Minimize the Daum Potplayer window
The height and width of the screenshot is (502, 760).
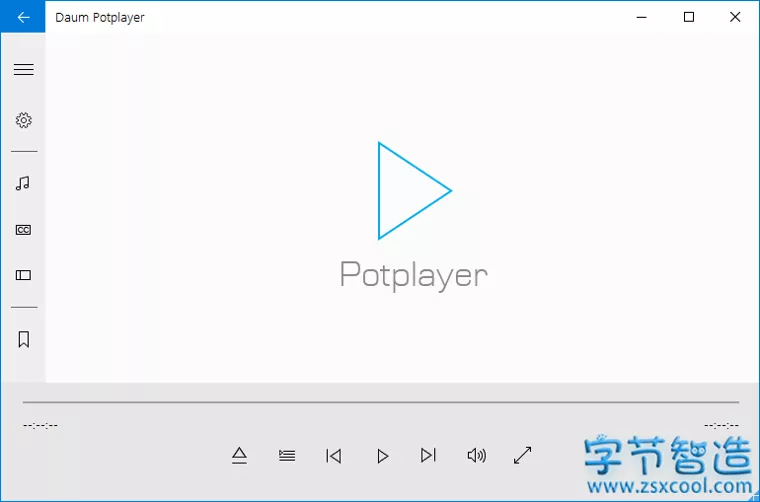pos(642,17)
